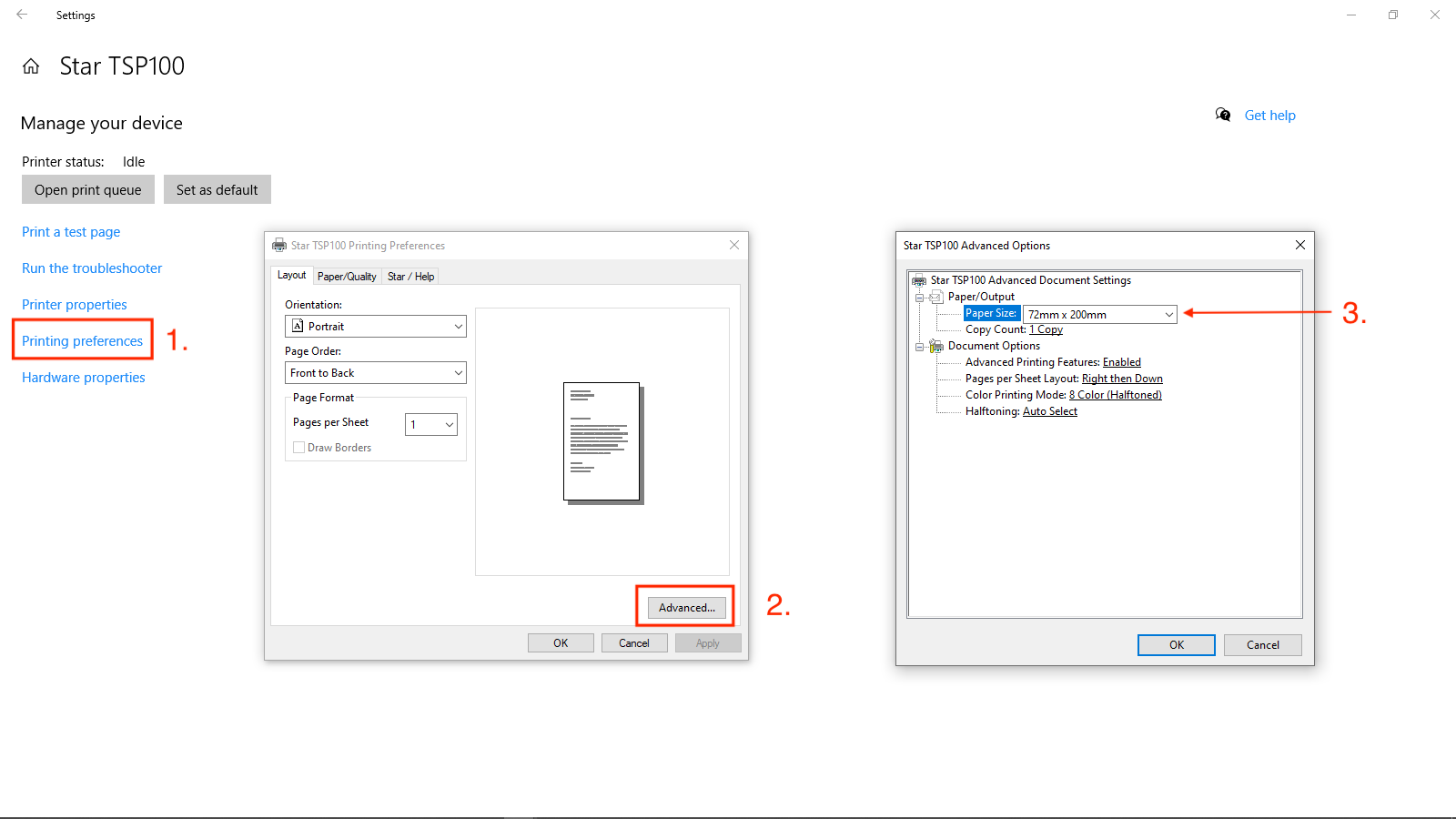Screen dimensions: 1456x819
Task: Open Printer properties link
Action: click(x=75, y=305)
